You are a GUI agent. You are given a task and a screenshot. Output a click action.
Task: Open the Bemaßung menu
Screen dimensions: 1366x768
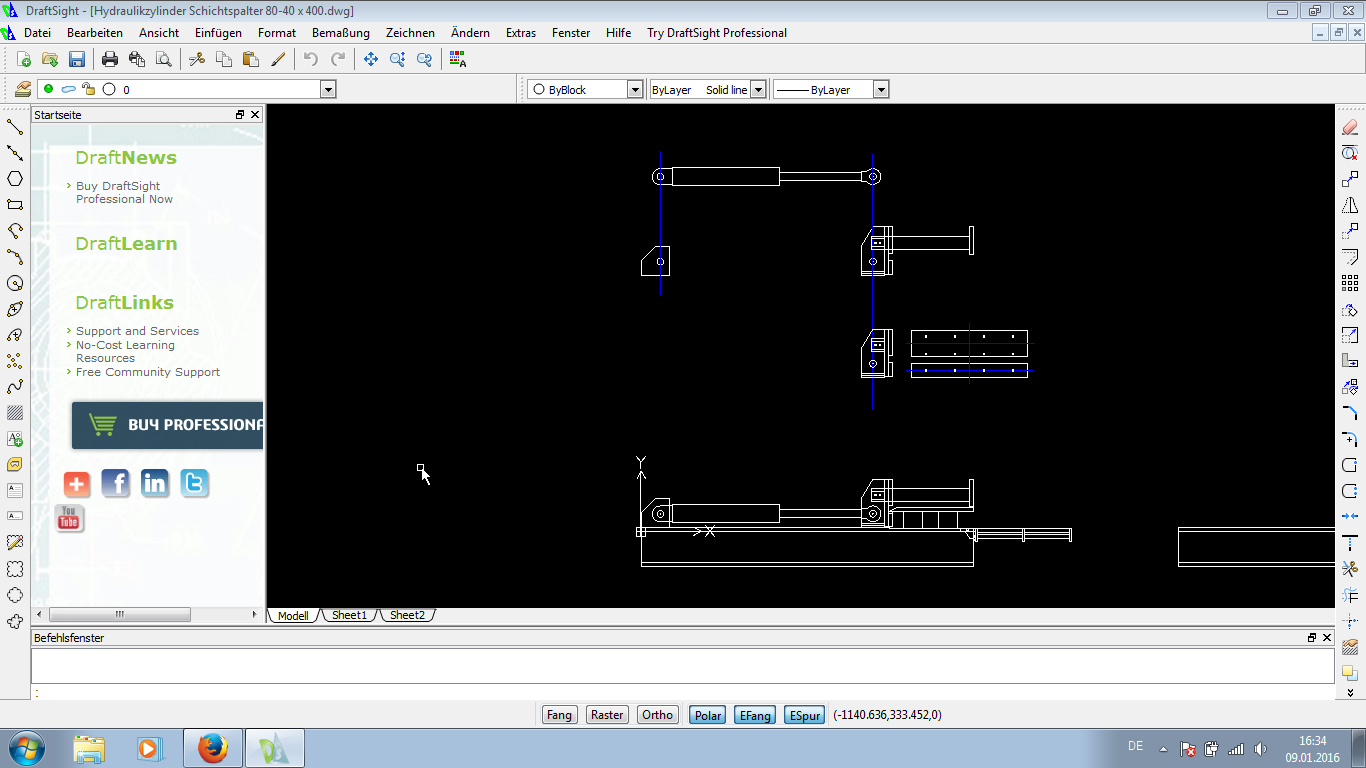pos(341,33)
